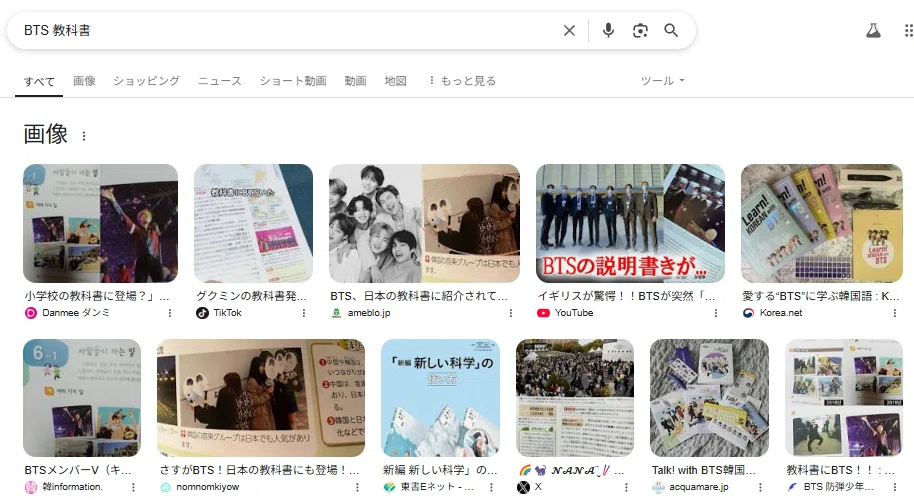
Task: Open the Talk! with BTS韓国 title link
Action: (x=704, y=470)
